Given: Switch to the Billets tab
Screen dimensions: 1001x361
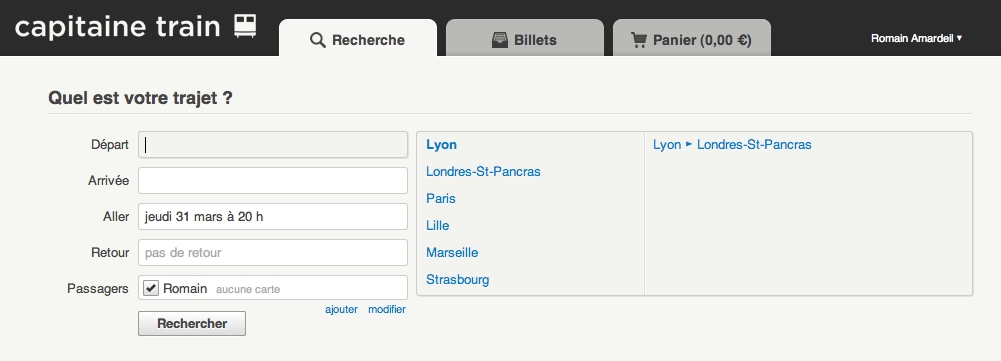Looking at the screenshot, I should click(524, 38).
